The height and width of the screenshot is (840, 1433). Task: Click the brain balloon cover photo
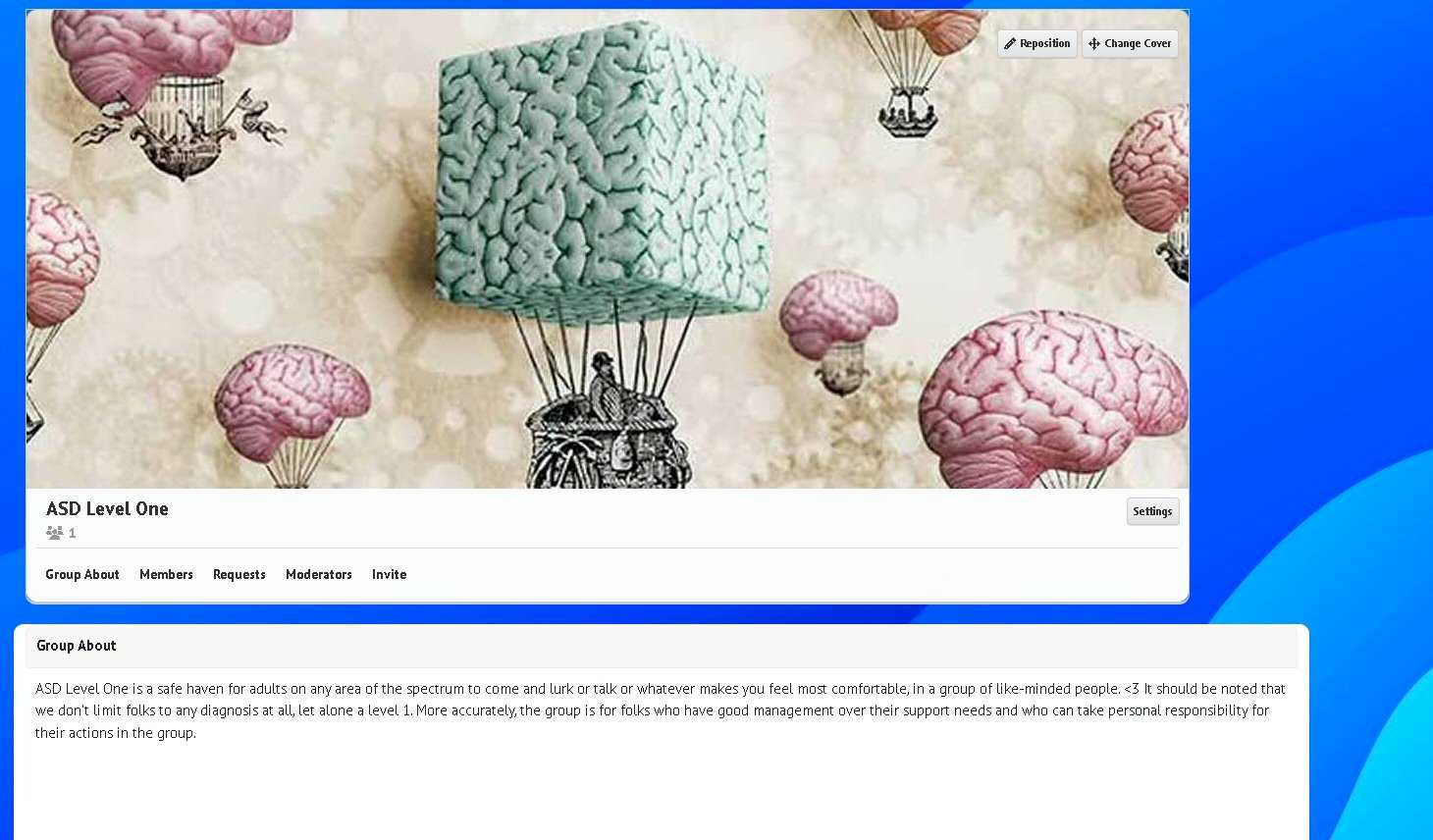coord(608,249)
